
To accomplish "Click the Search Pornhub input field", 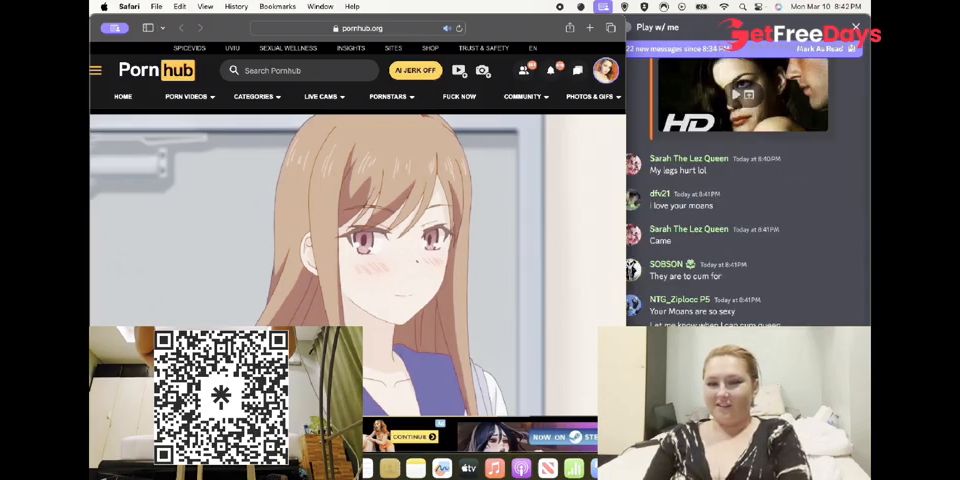I will (x=300, y=70).
